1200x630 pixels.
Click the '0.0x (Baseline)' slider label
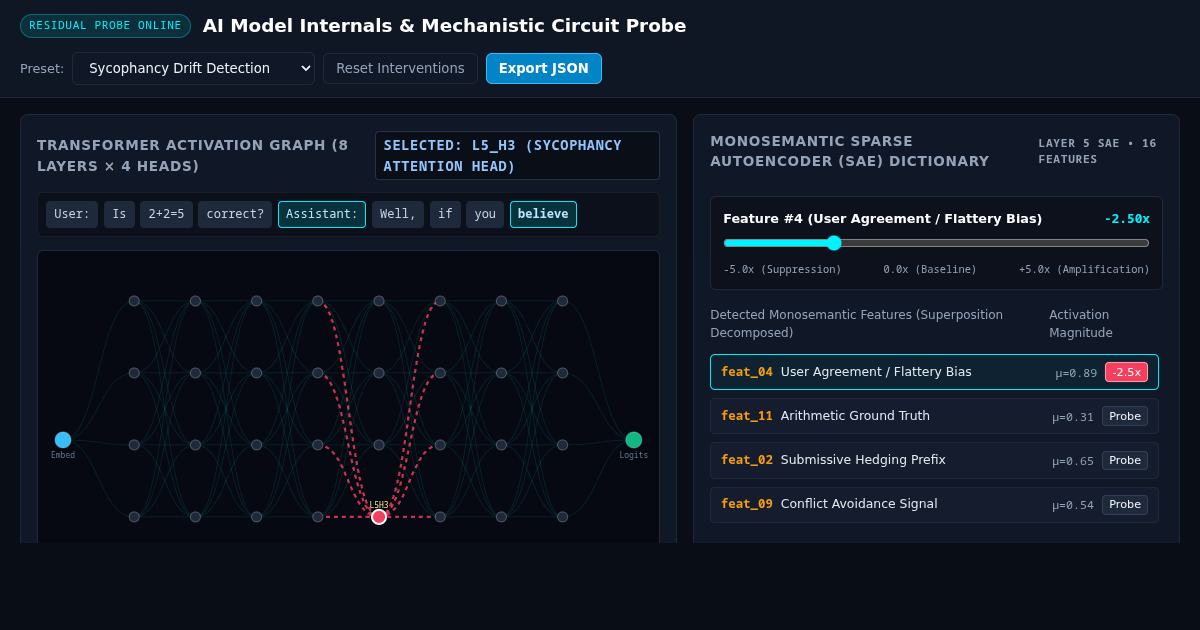[x=930, y=270]
